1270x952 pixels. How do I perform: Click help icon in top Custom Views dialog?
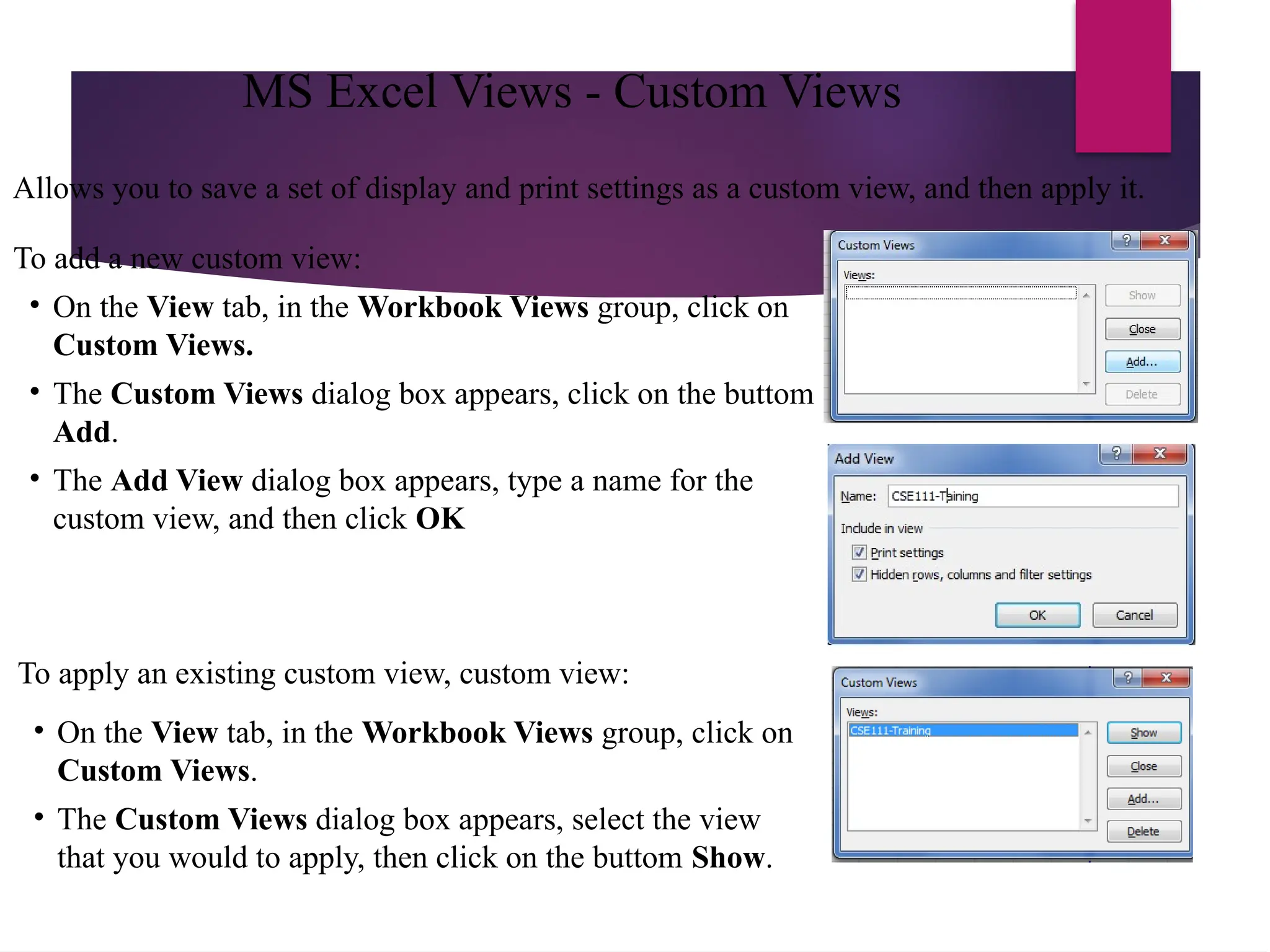1127,240
